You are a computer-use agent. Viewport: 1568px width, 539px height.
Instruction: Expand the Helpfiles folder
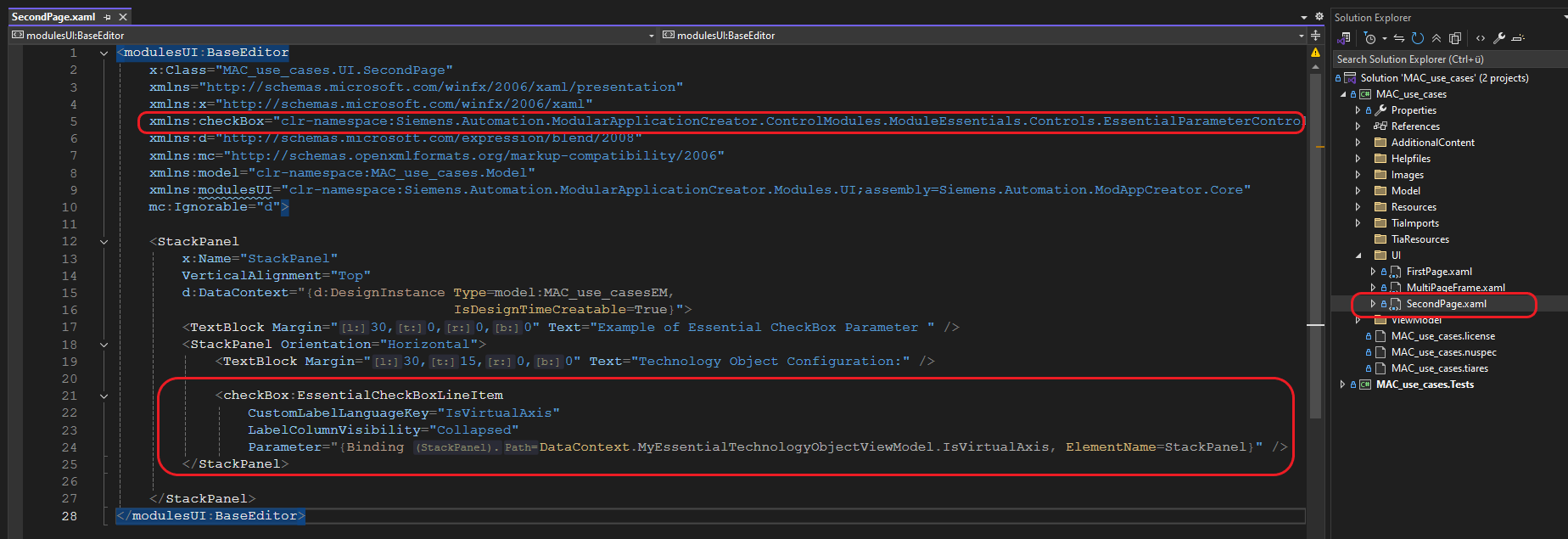[1358, 159]
